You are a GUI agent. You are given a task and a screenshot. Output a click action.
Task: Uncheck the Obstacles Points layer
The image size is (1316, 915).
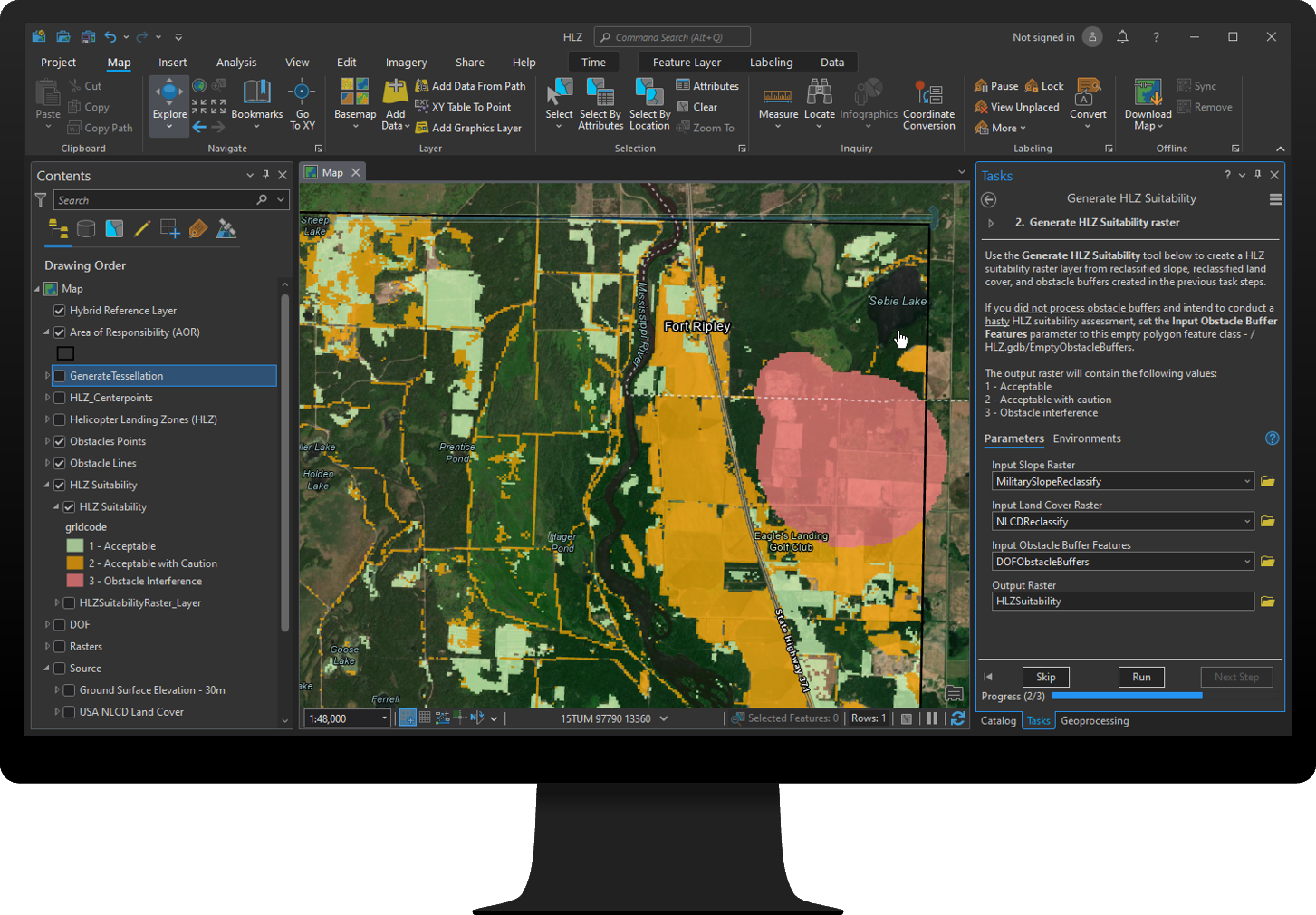(60, 441)
